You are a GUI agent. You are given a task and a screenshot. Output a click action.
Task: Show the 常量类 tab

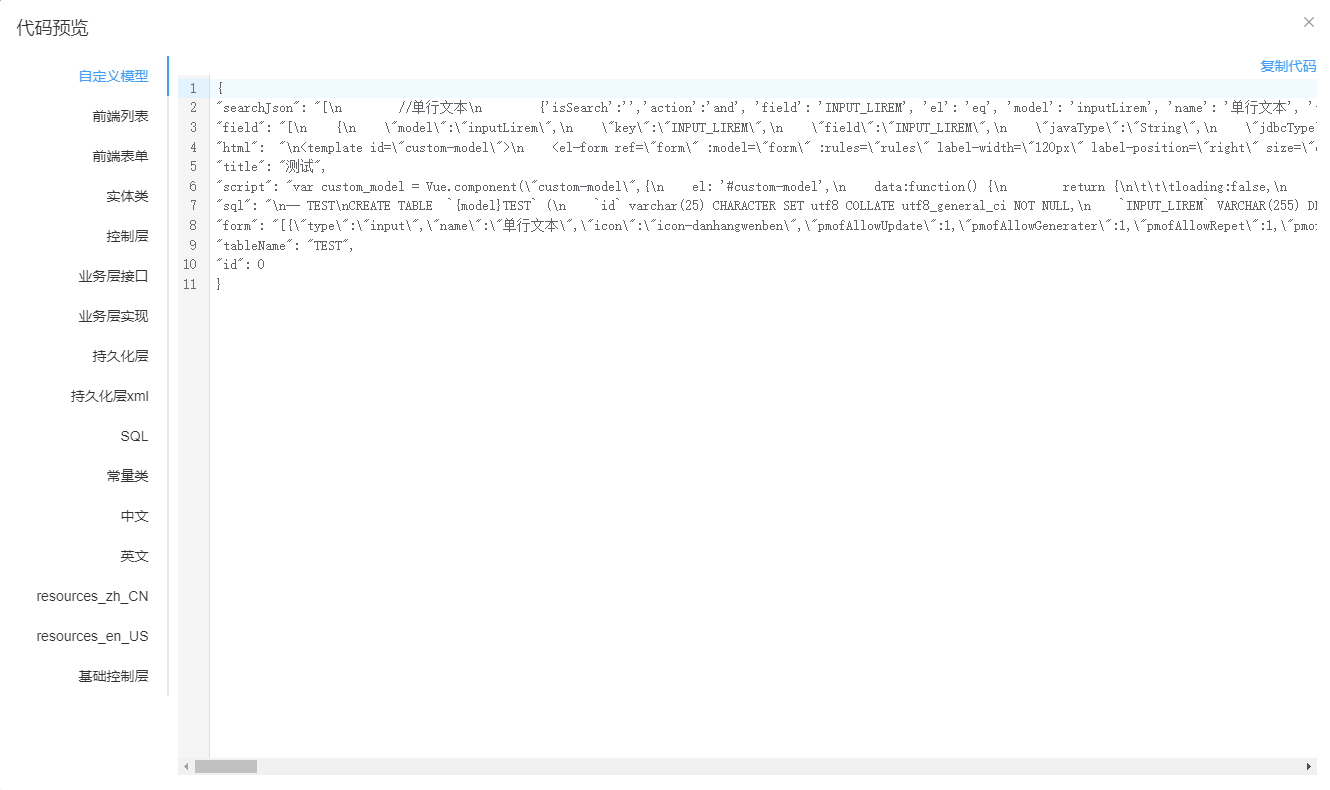127,476
